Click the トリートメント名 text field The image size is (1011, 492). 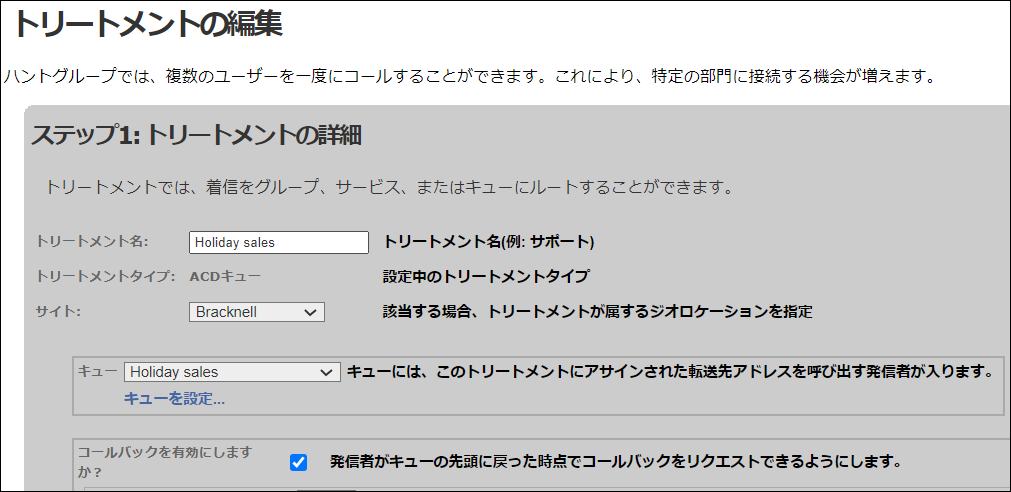coord(279,242)
